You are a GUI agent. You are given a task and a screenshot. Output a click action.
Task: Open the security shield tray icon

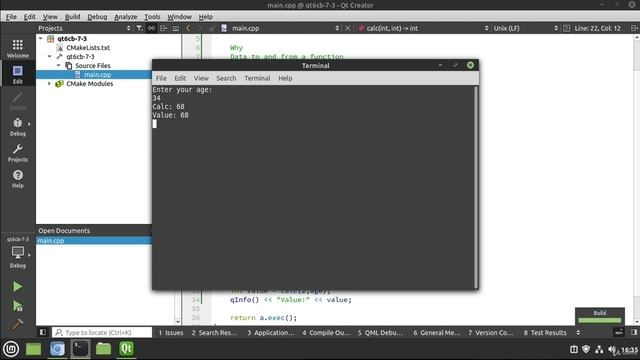point(586,349)
